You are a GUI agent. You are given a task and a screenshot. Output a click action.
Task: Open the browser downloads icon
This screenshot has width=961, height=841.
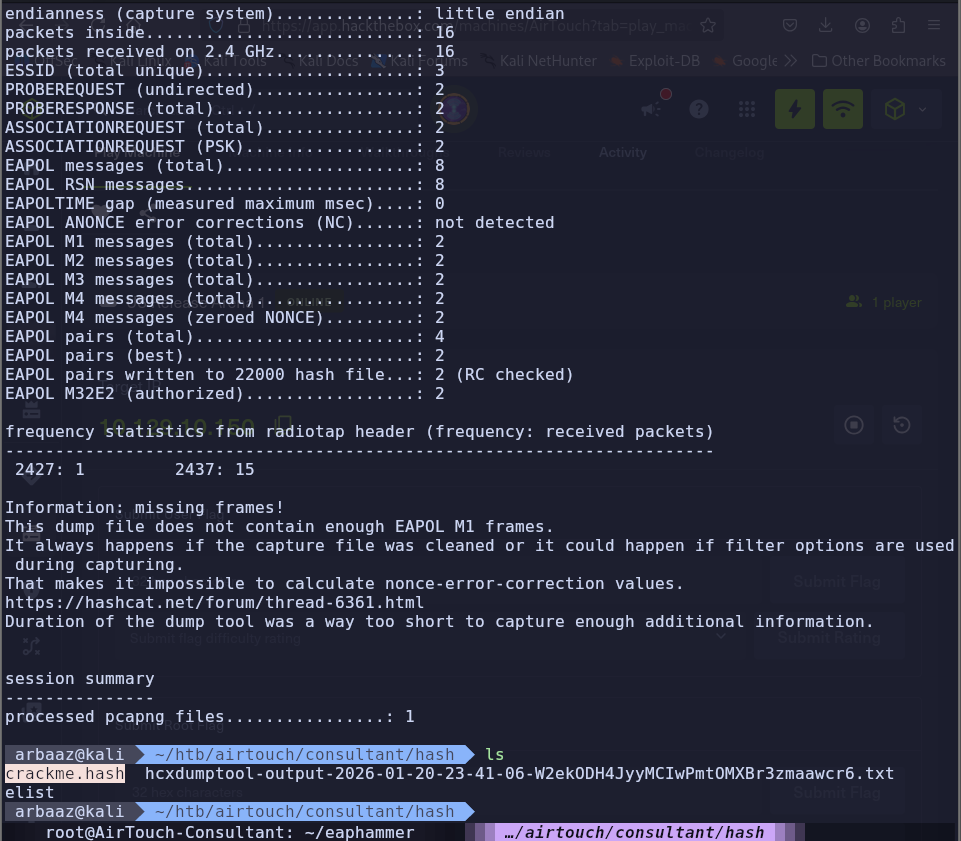coord(825,24)
